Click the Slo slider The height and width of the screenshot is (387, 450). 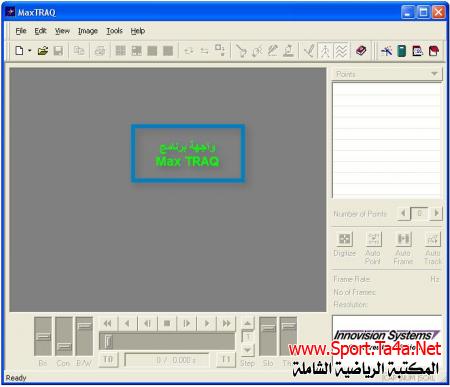pos(268,336)
